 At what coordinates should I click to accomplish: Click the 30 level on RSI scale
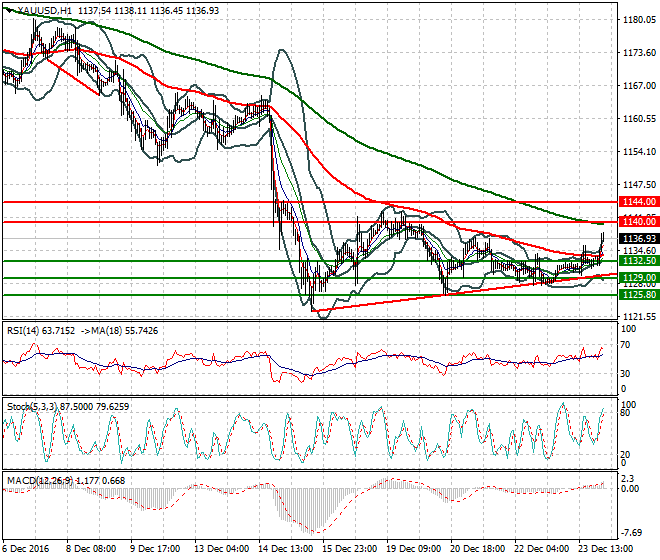click(x=625, y=374)
